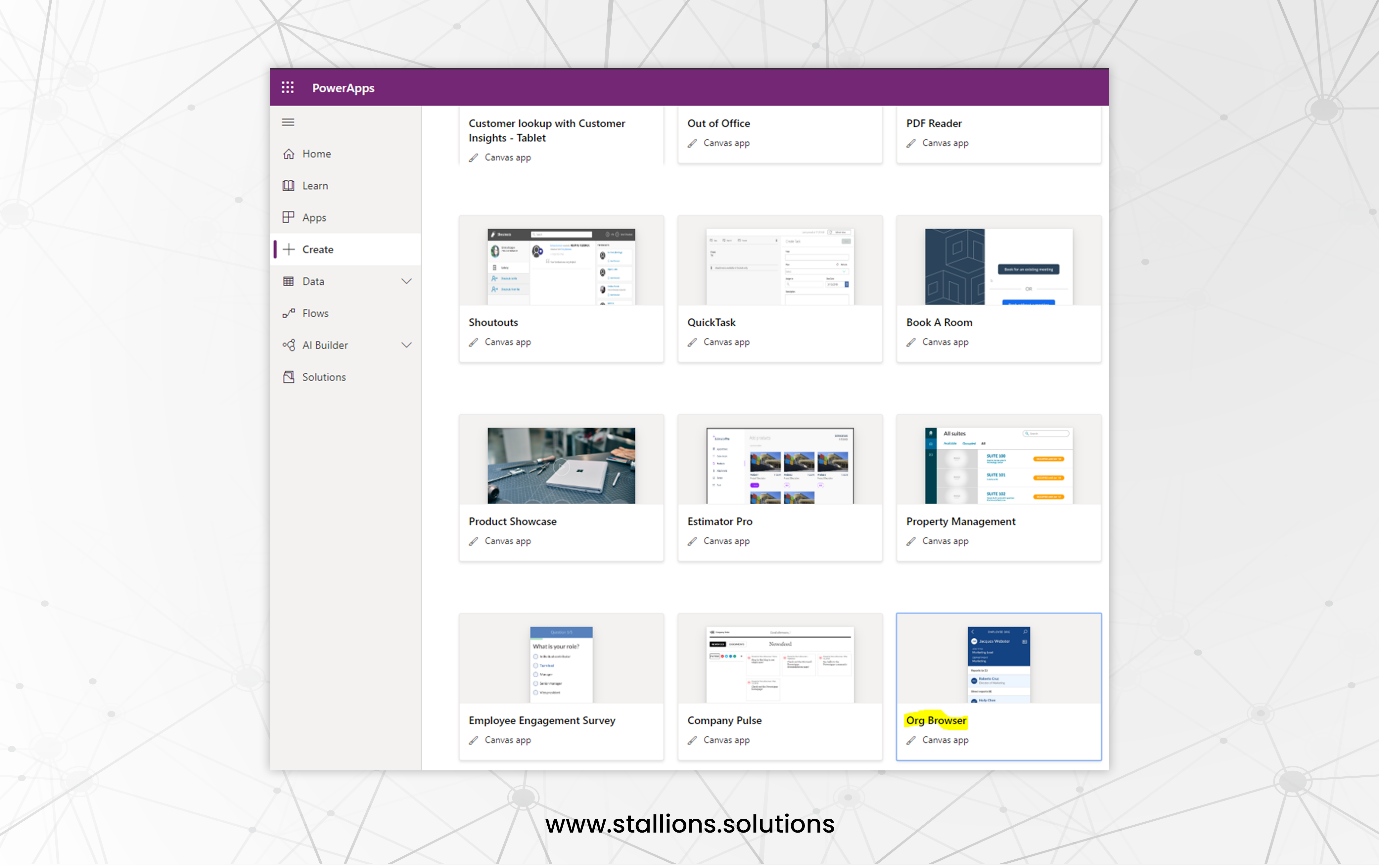Click the Create plus icon
Viewport: 1379px width, 866px height.
click(x=289, y=250)
